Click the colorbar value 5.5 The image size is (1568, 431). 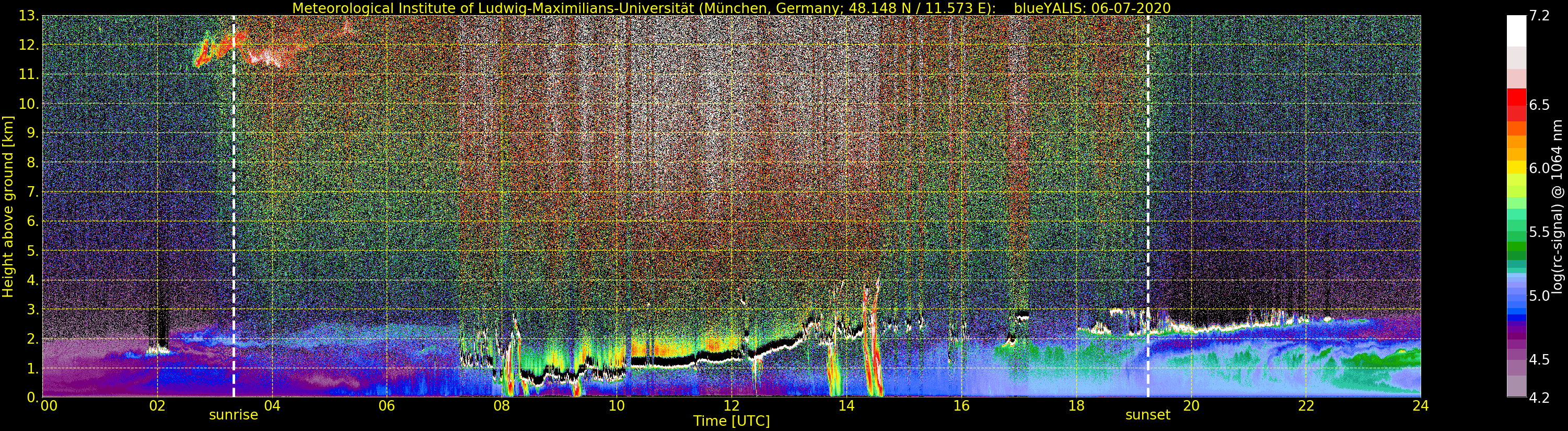[x=1539, y=232]
